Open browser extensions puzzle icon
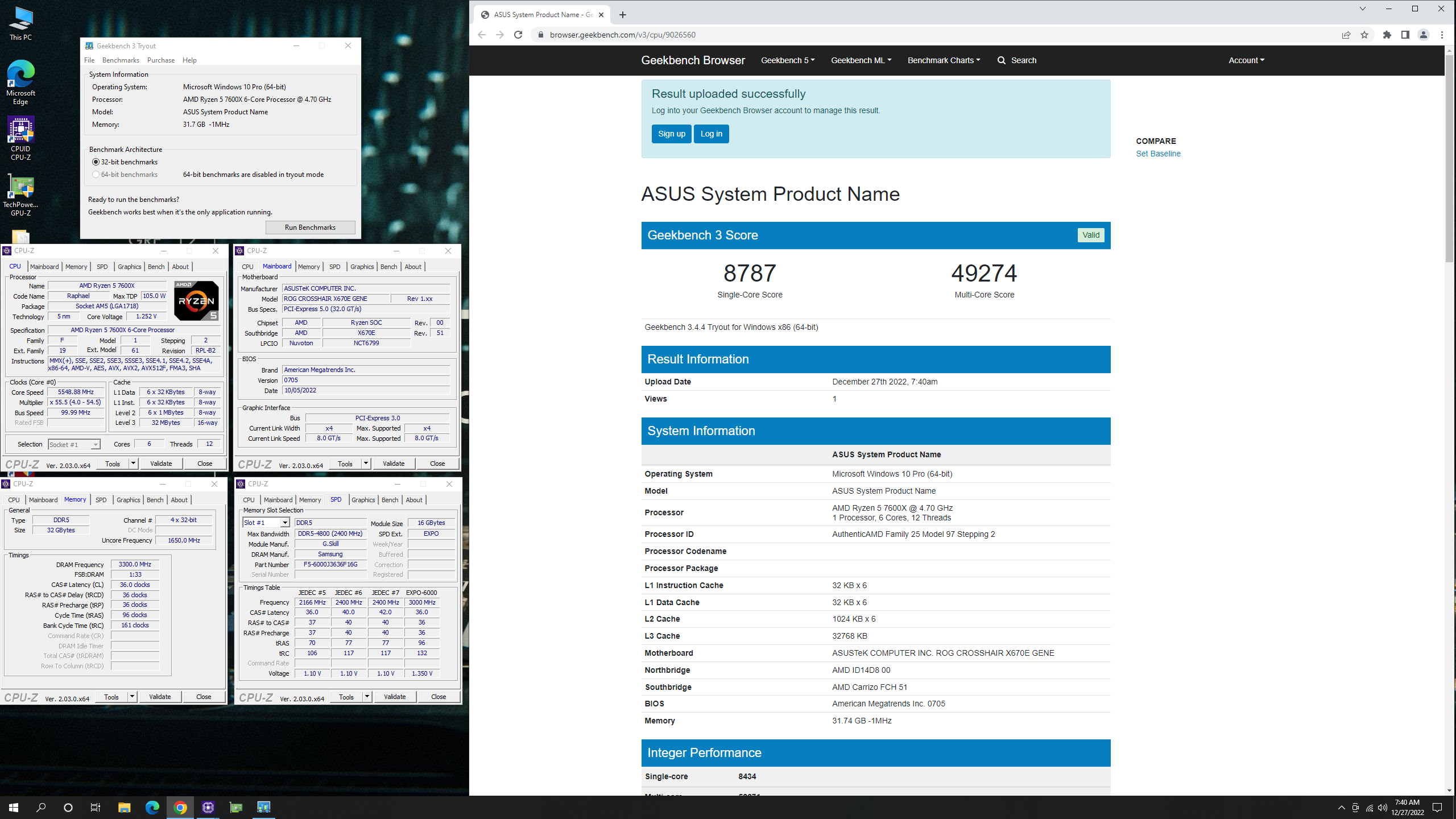 click(1387, 35)
